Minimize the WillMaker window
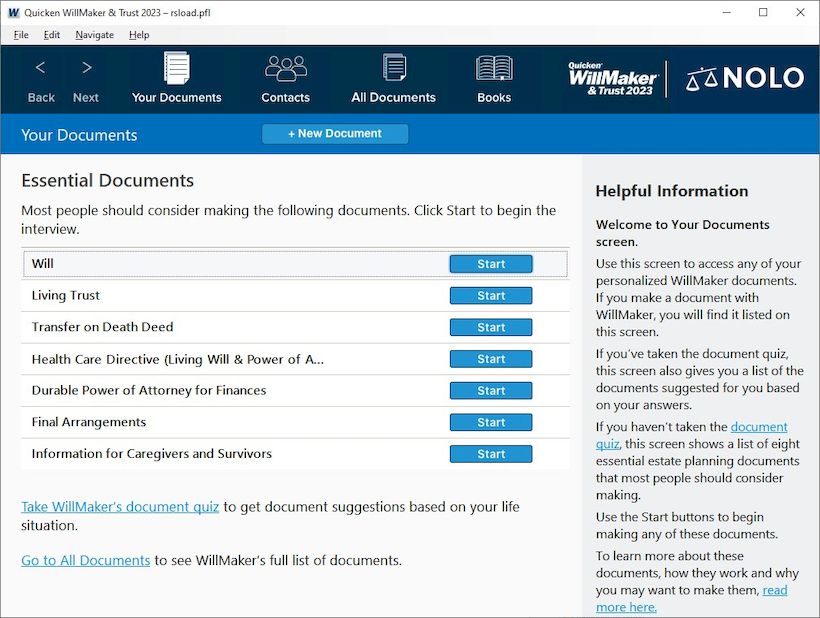This screenshot has width=820, height=618. point(726,13)
